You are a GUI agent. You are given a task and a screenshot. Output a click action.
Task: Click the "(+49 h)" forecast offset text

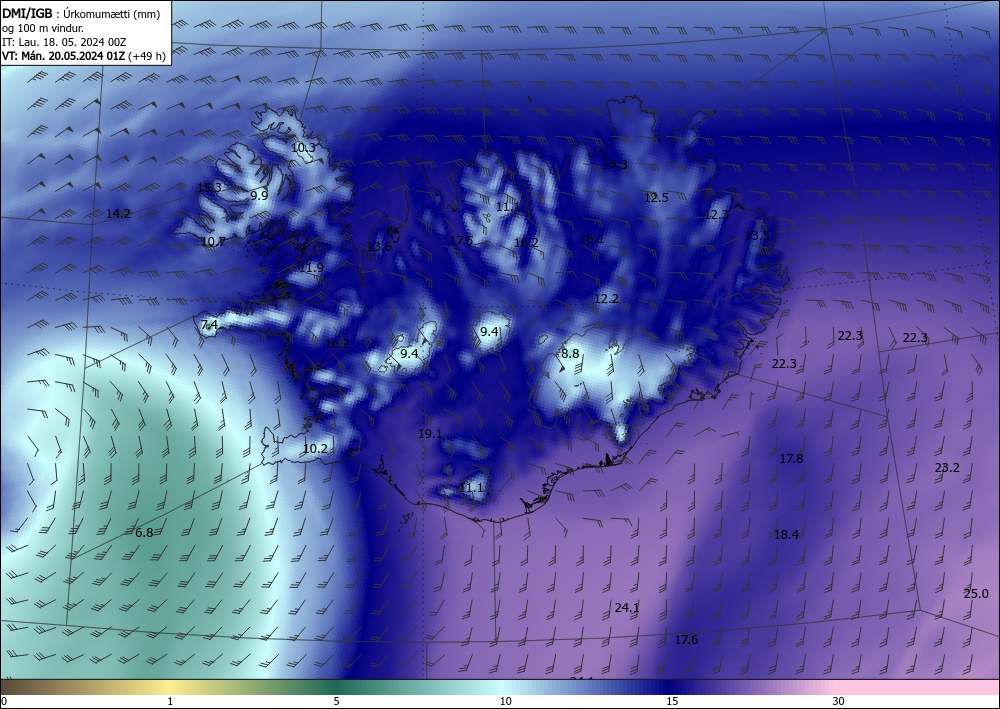(x=147, y=56)
